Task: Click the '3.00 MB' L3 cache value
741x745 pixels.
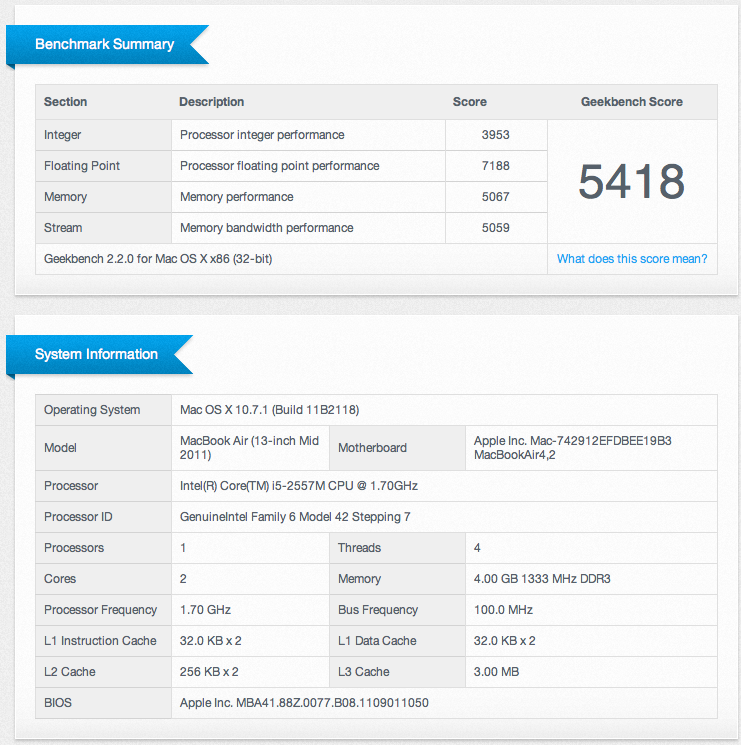Action: (x=496, y=672)
